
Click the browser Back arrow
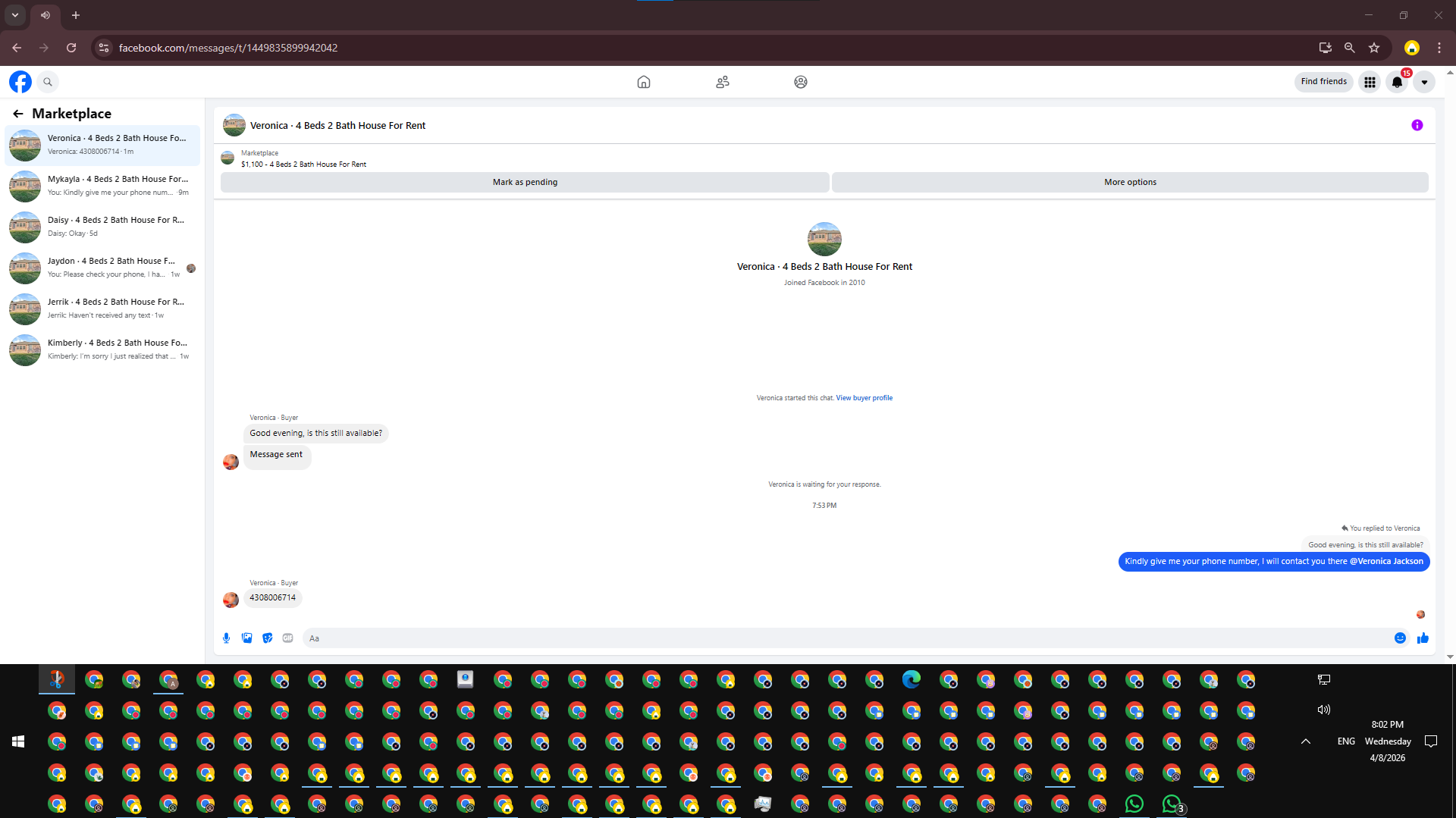click(17, 48)
